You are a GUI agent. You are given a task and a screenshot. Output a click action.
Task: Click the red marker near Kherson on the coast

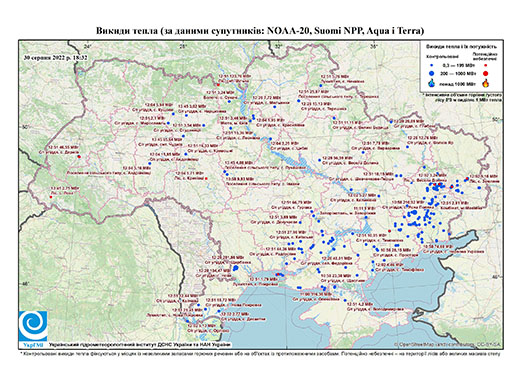pyautogui.click(x=277, y=275)
